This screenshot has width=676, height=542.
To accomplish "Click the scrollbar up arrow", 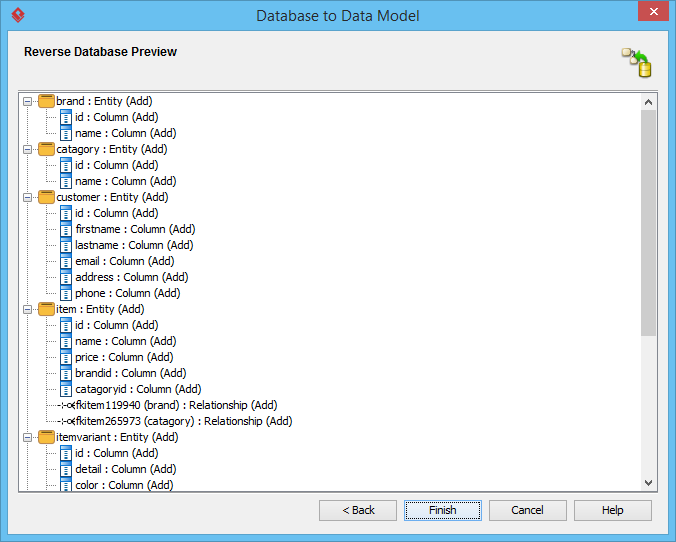I will (648, 102).
